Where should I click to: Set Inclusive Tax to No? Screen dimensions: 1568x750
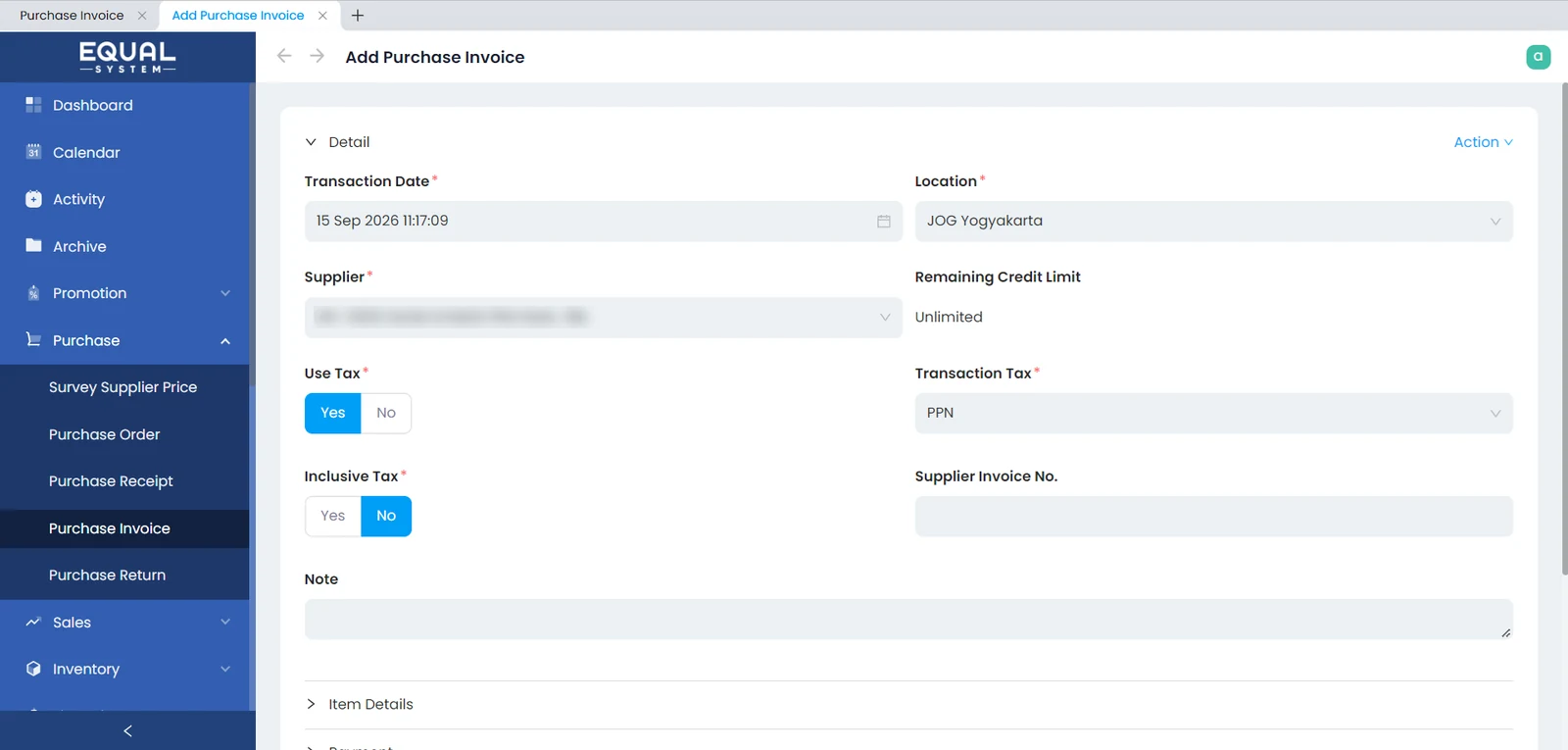(386, 516)
